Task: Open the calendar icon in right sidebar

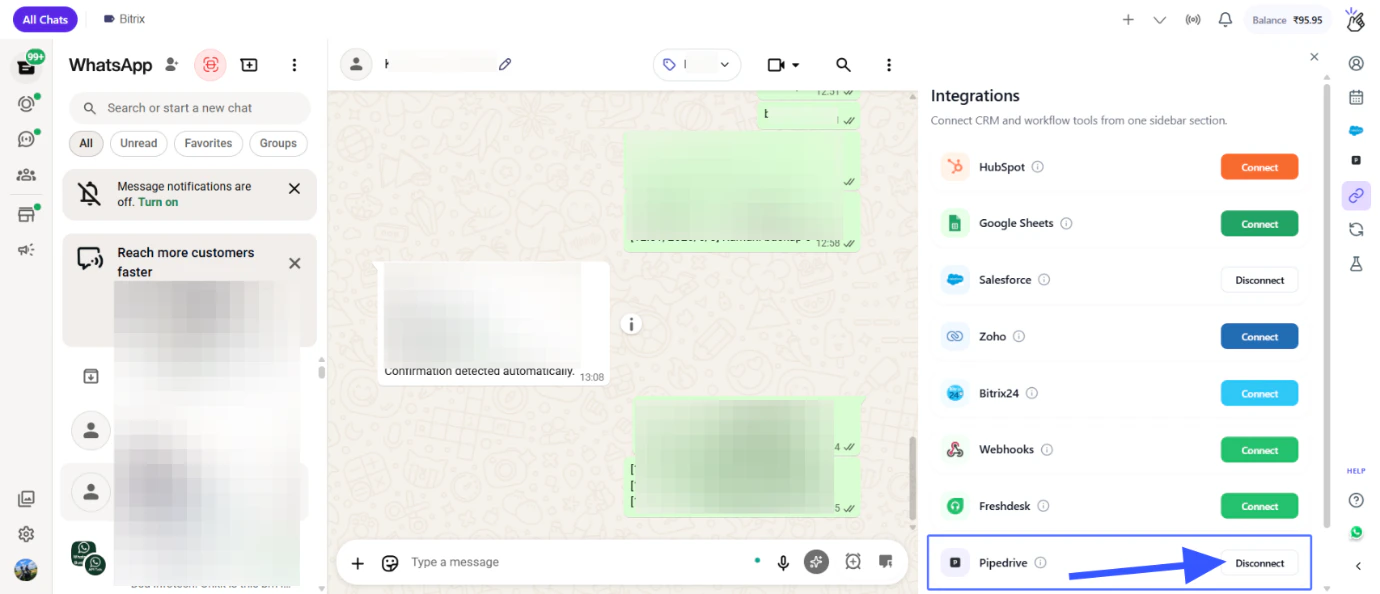Action: point(1356,97)
